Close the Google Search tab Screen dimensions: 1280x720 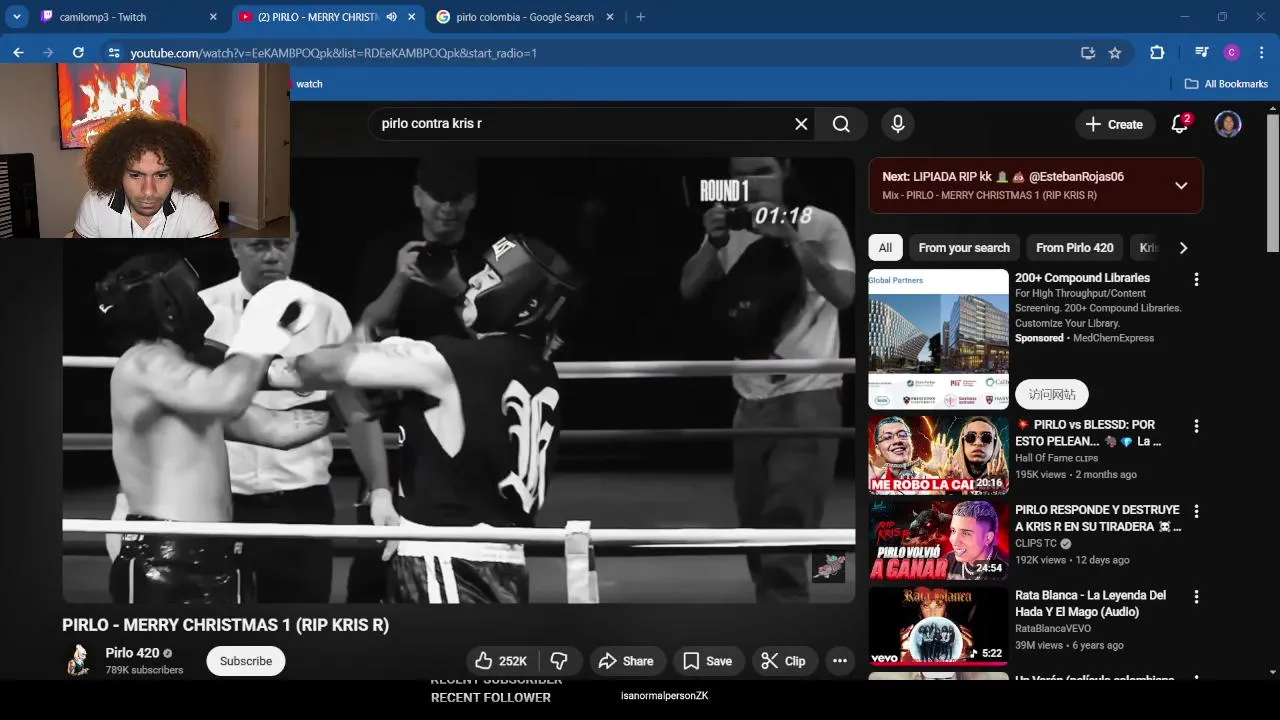pyautogui.click(x=610, y=17)
